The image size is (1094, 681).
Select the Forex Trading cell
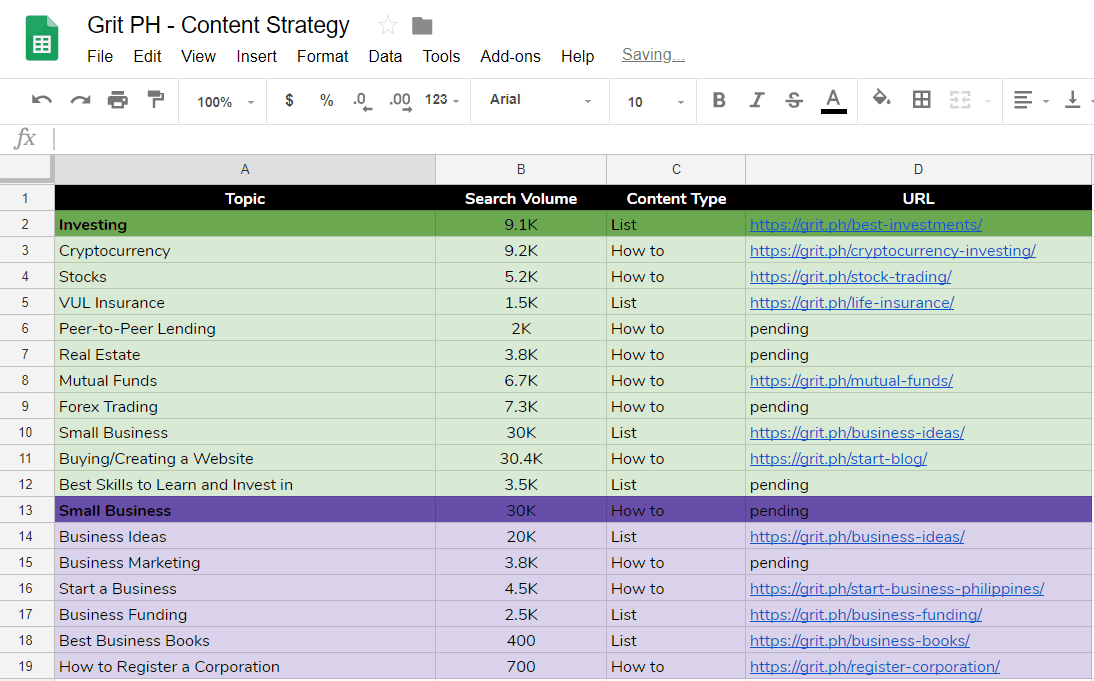tap(245, 407)
